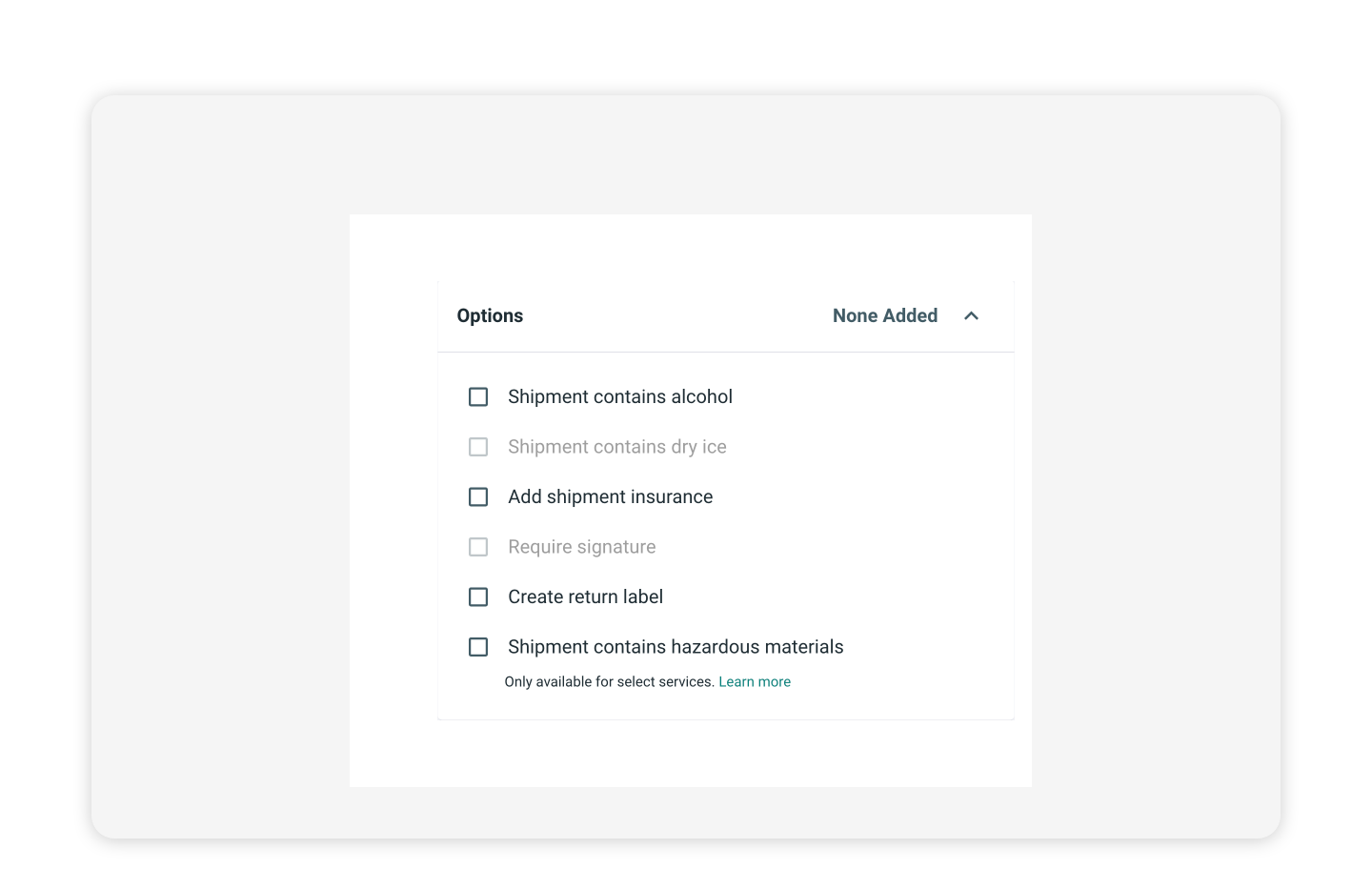1372x869 pixels.
Task: Click the Shipment contains alcohol label
Action: point(619,396)
